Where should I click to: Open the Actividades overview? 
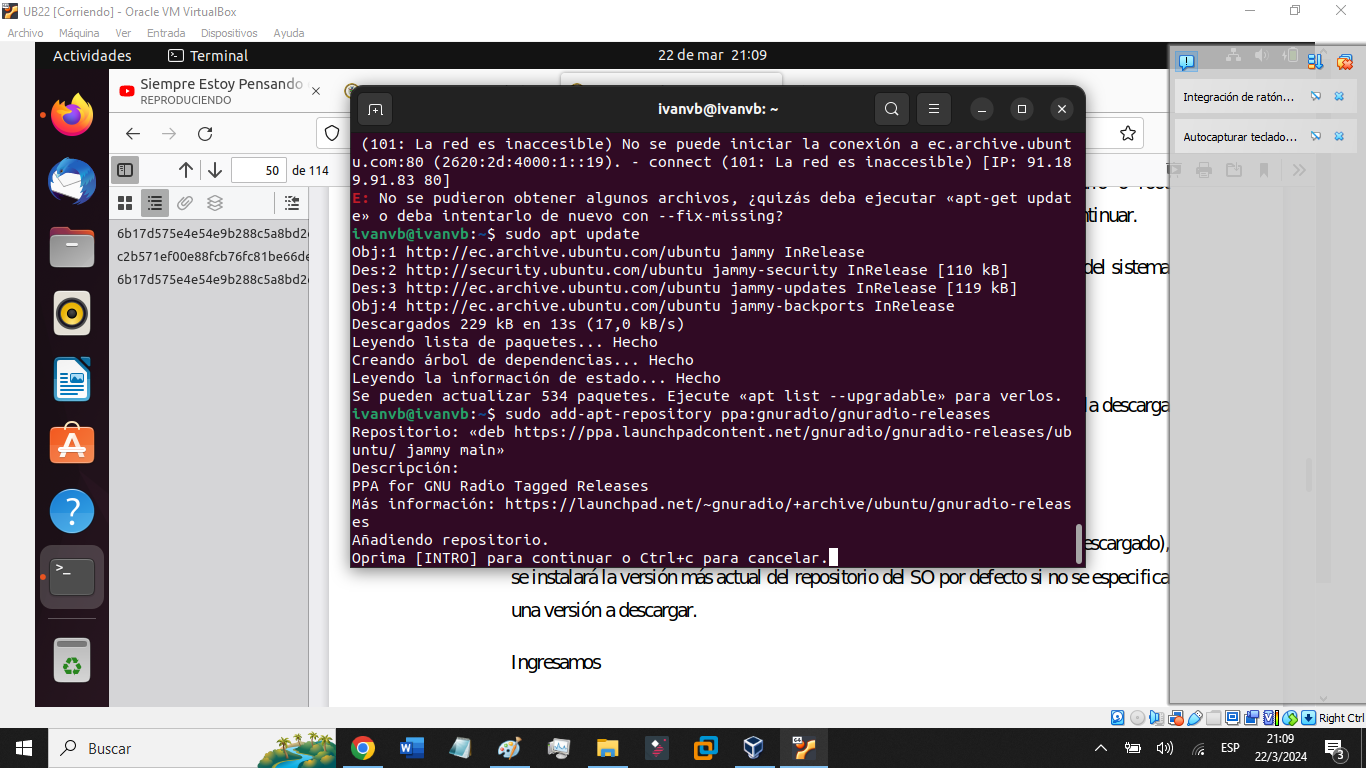pos(92,56)
